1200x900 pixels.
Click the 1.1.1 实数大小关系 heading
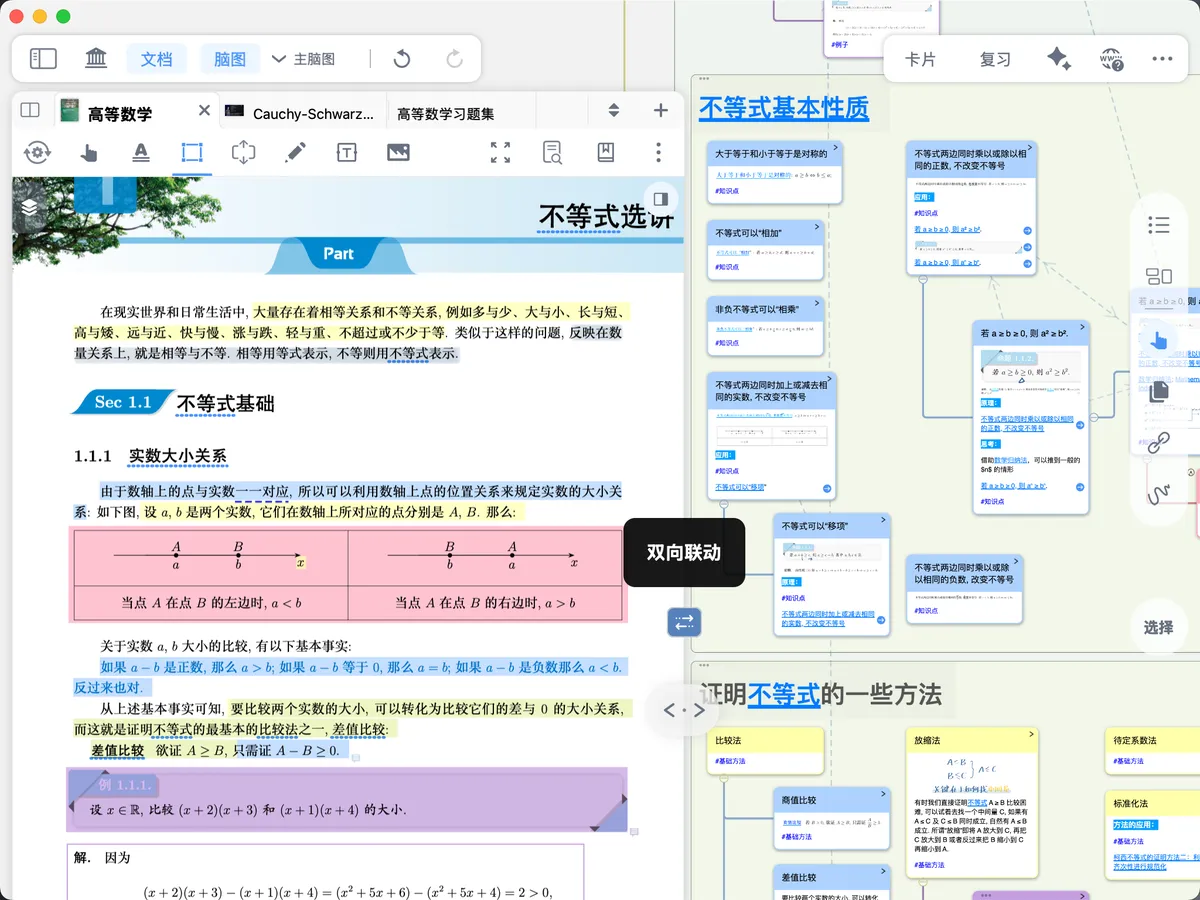[150, 456]
